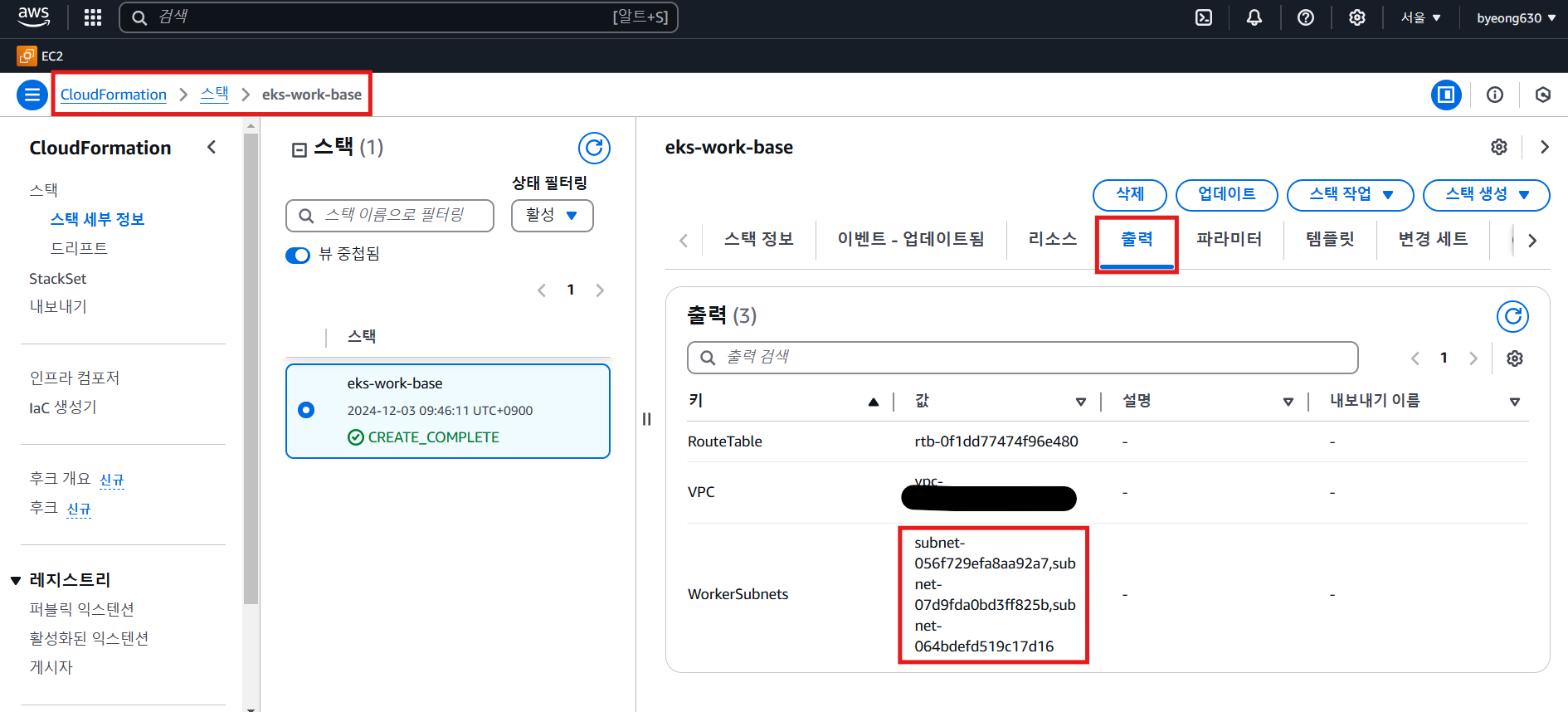The height and width of the screenshot is (712, 1568).
Task: Open the CloudShell terminal icon
Action: 1204,17
